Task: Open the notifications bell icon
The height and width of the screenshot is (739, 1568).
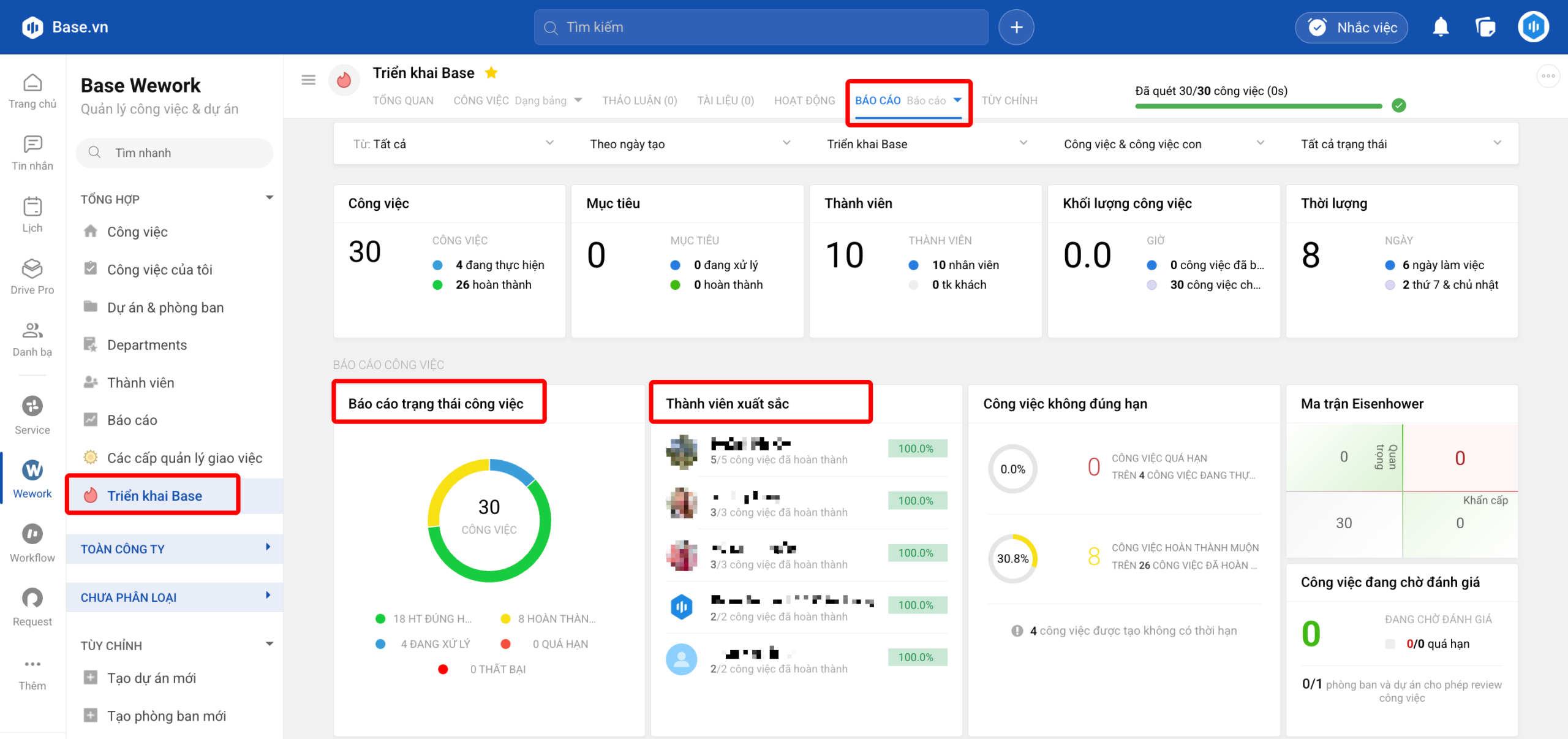Action: [x=1441, y=27]
